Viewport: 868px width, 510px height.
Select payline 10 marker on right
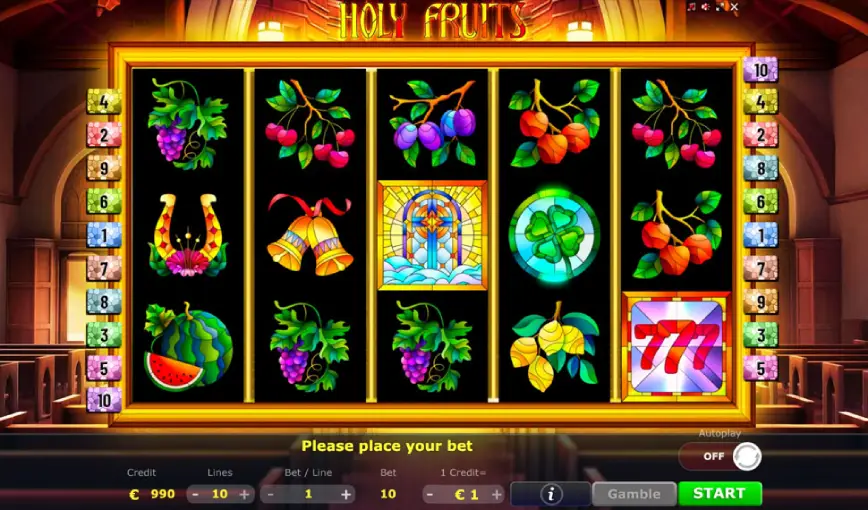point(761,70)
